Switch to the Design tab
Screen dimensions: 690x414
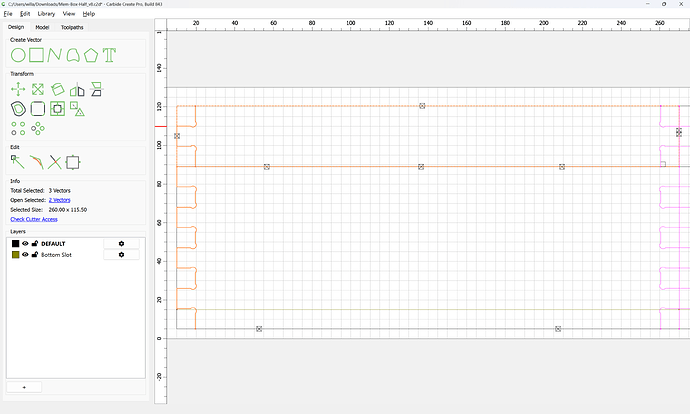coord(16,27)
